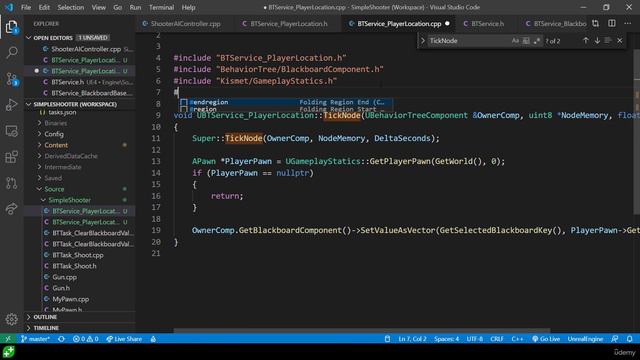Change CRLF line ending

(497, 339)
